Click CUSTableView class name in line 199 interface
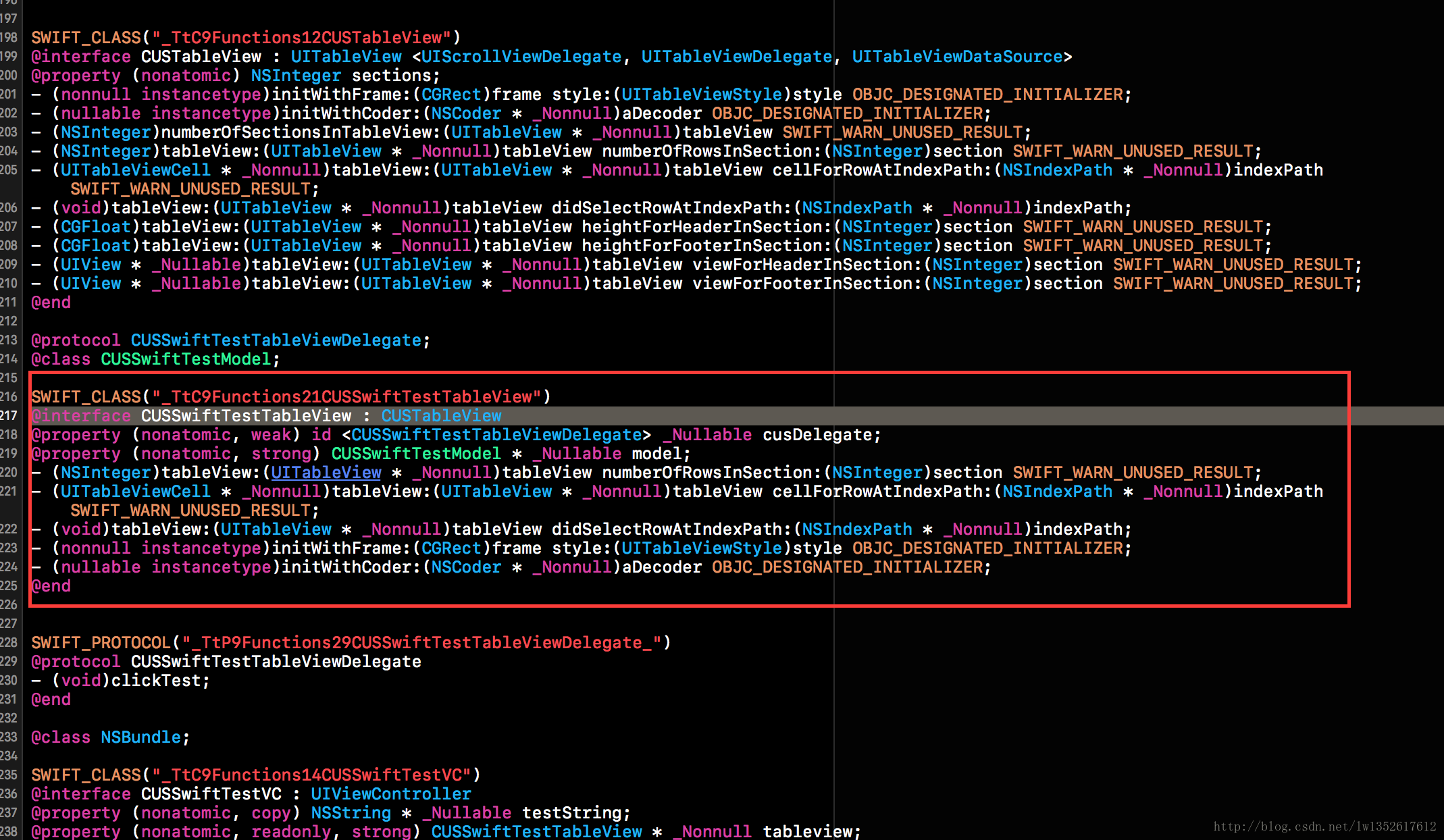 click(201, 57)
